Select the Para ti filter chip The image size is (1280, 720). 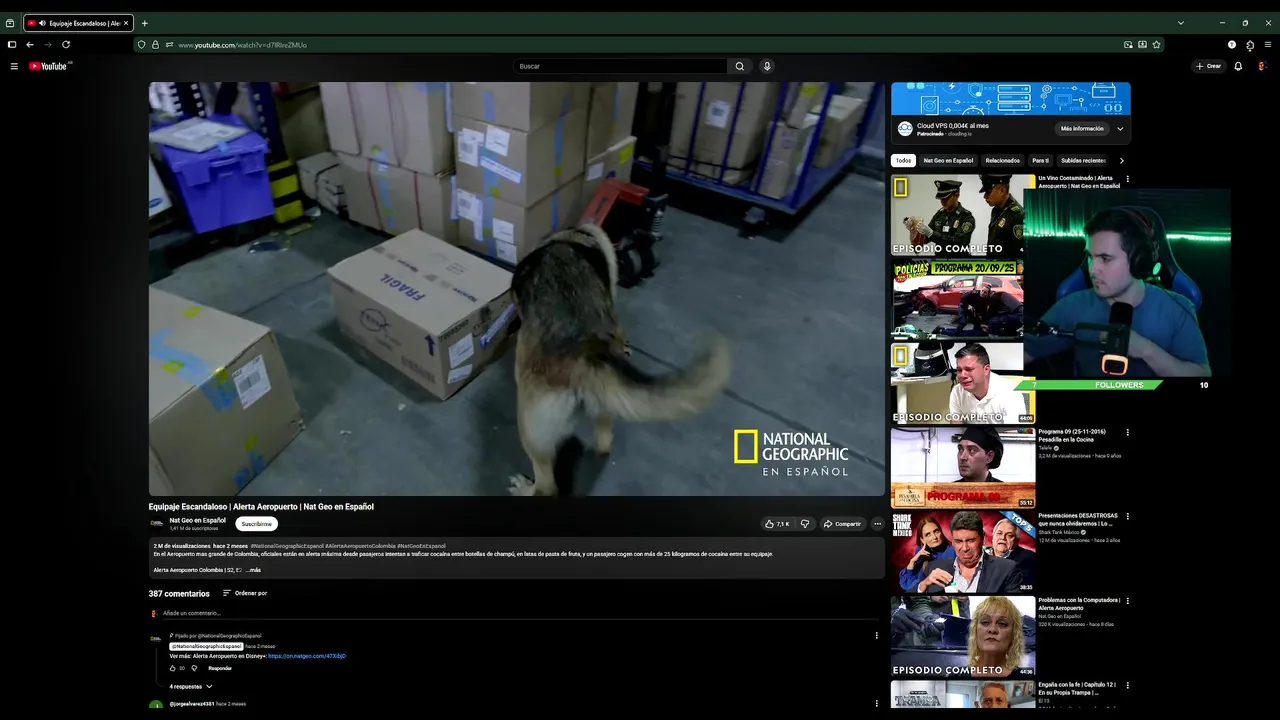tap(1040, 160)
